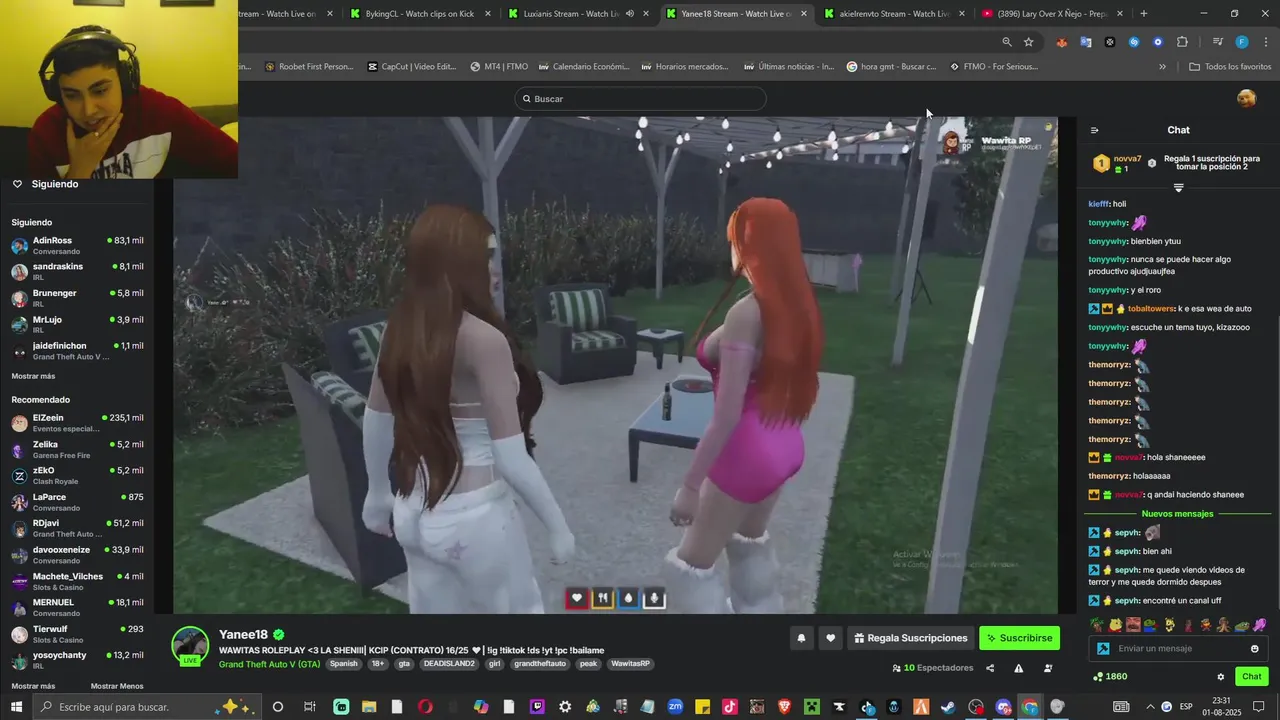Bookmark page with star icon
Image resolution: width=1280 pixels, height=720 pixels.
(1028, 42)
